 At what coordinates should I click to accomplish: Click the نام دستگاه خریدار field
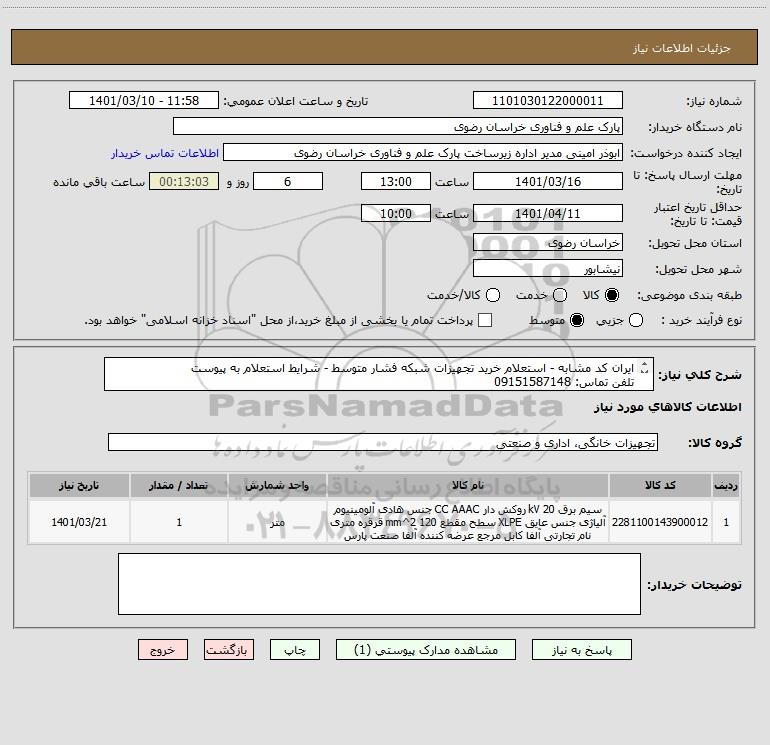coord(398,127)
